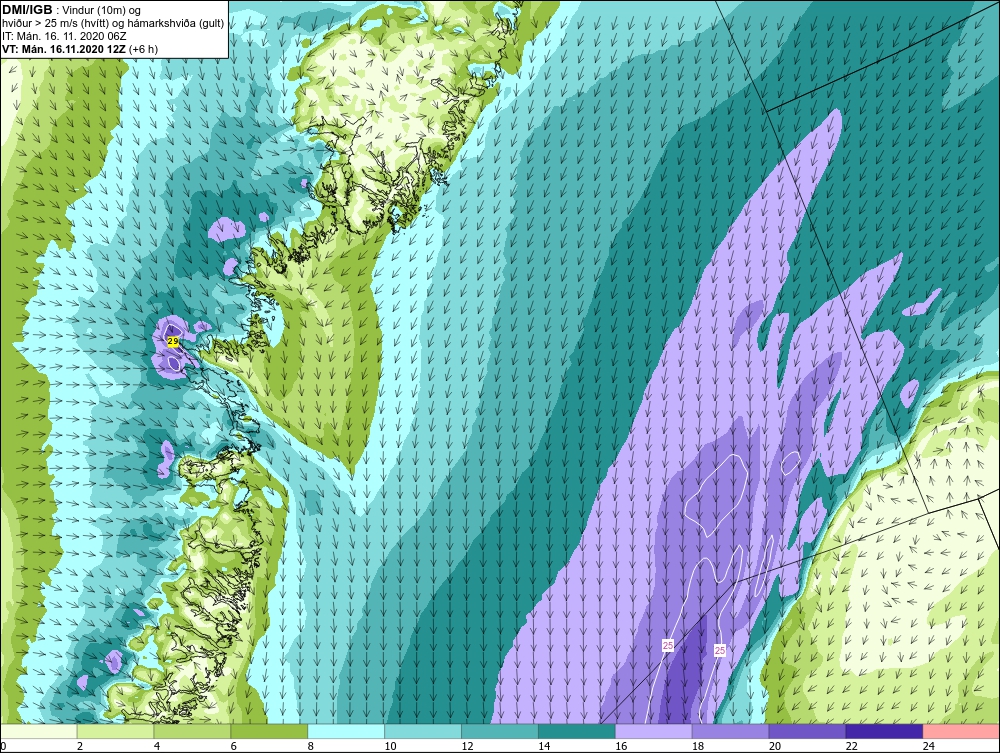
Task: Click the left "25" gust contour label
Action: coord(668,646)
